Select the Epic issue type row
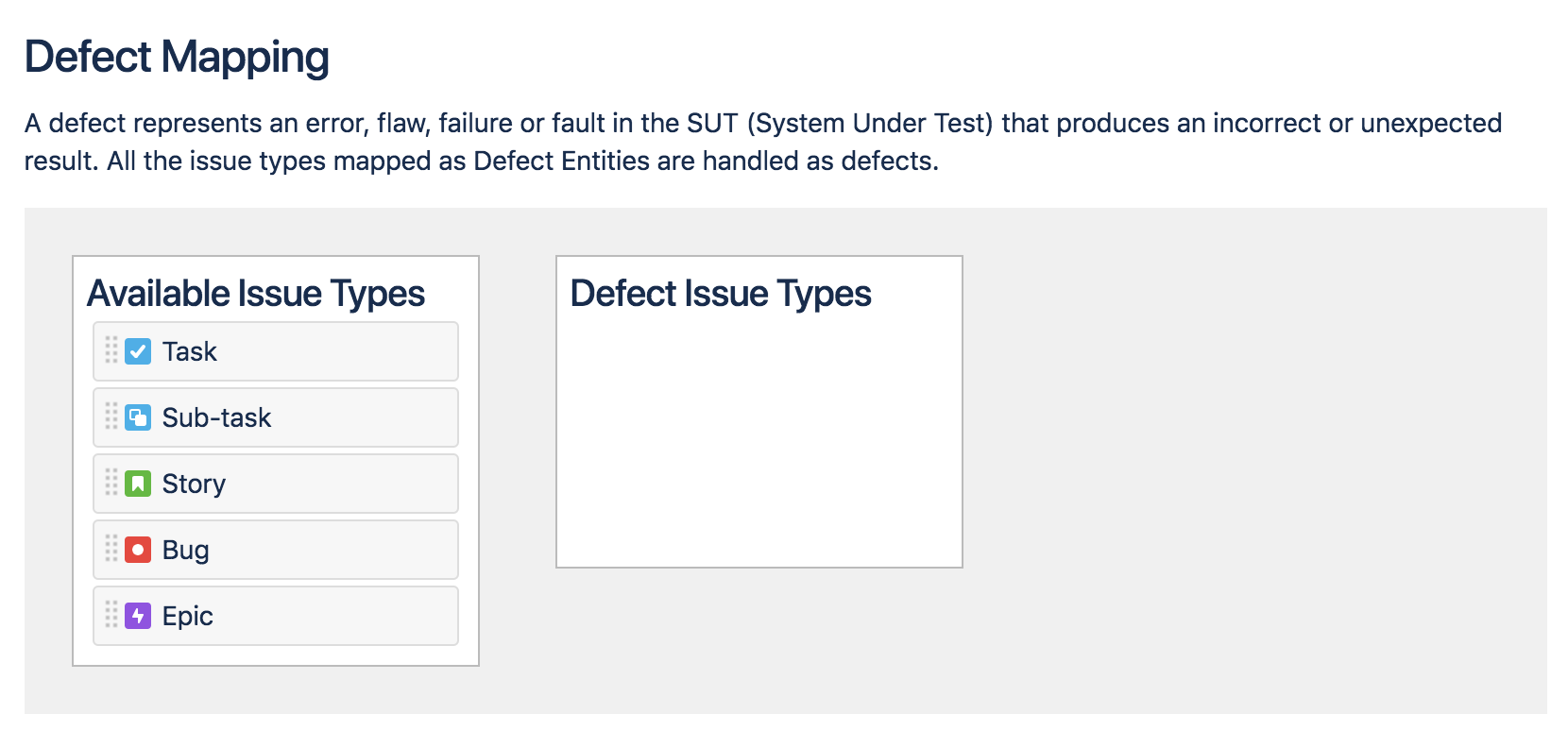This screenshot has width=1568, height=731. (x=276, y=616)
